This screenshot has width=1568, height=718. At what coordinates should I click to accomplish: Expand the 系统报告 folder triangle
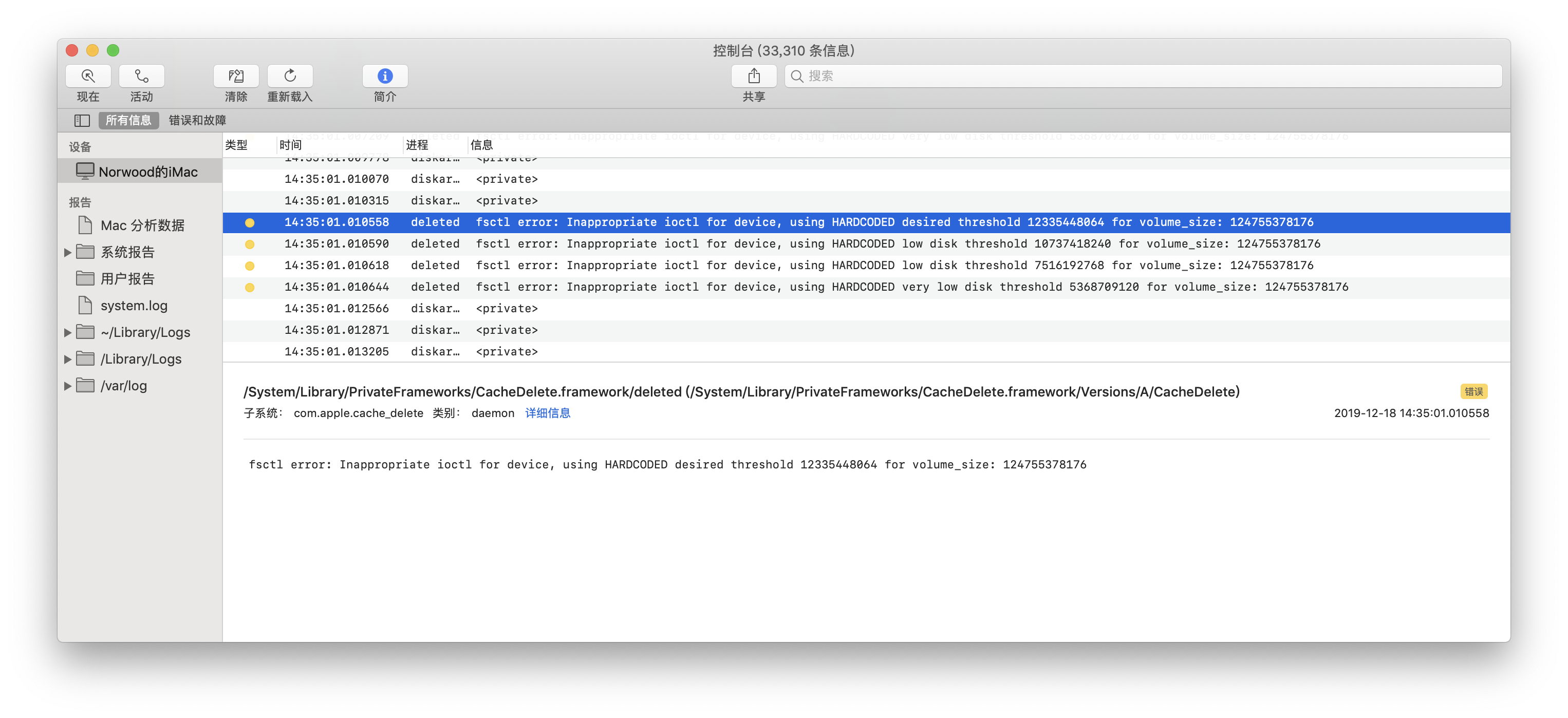point(68,252)
